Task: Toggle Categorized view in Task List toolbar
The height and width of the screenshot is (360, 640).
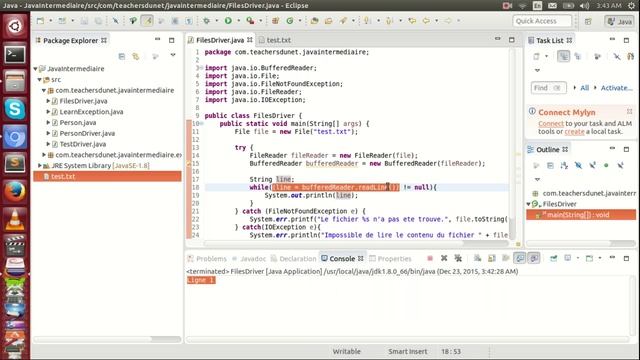Action: coord(563,56)
